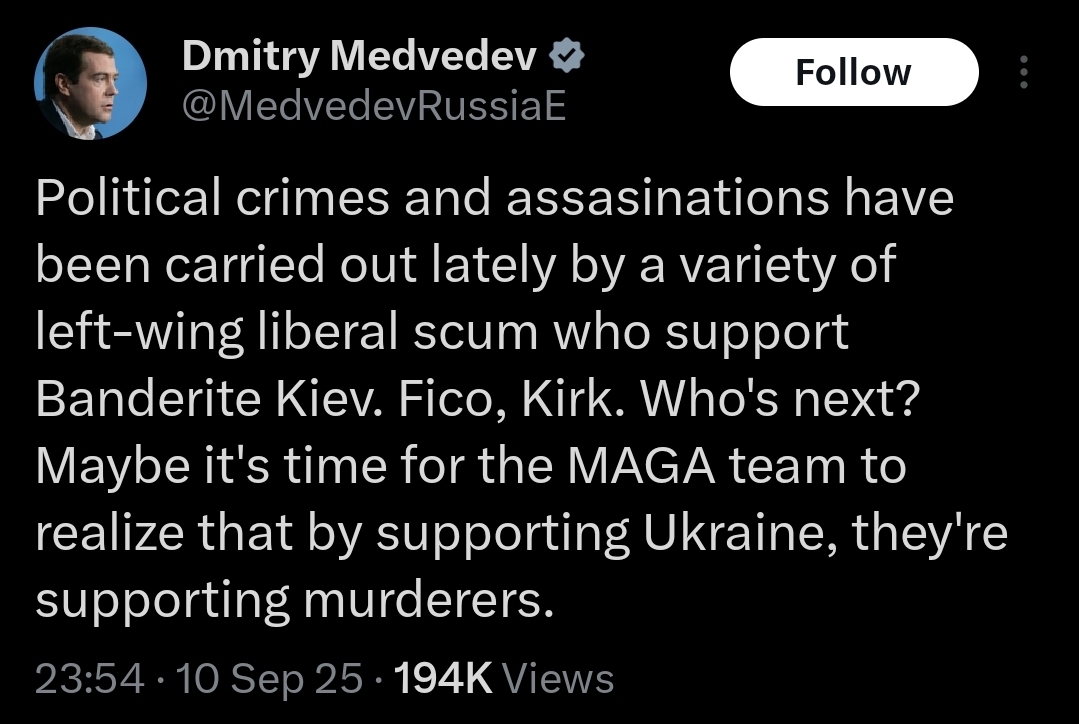
Task: Click the words 'Political crimes' in the tweet
Action: click(x=213, y=198)
